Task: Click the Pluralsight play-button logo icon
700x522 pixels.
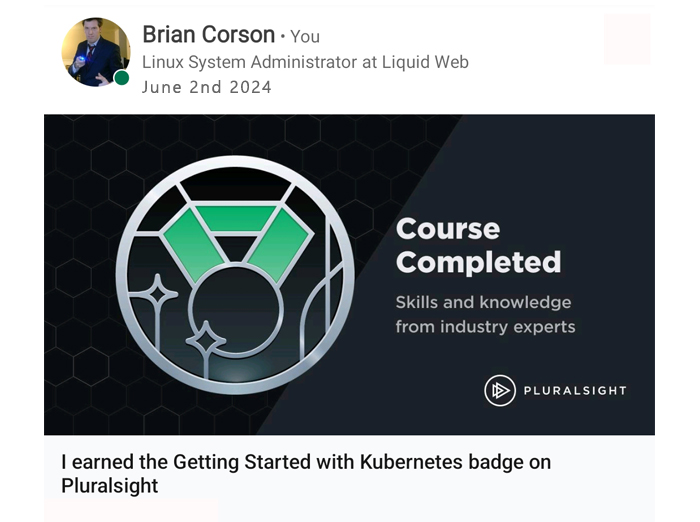Action: (x=500, y=390)
